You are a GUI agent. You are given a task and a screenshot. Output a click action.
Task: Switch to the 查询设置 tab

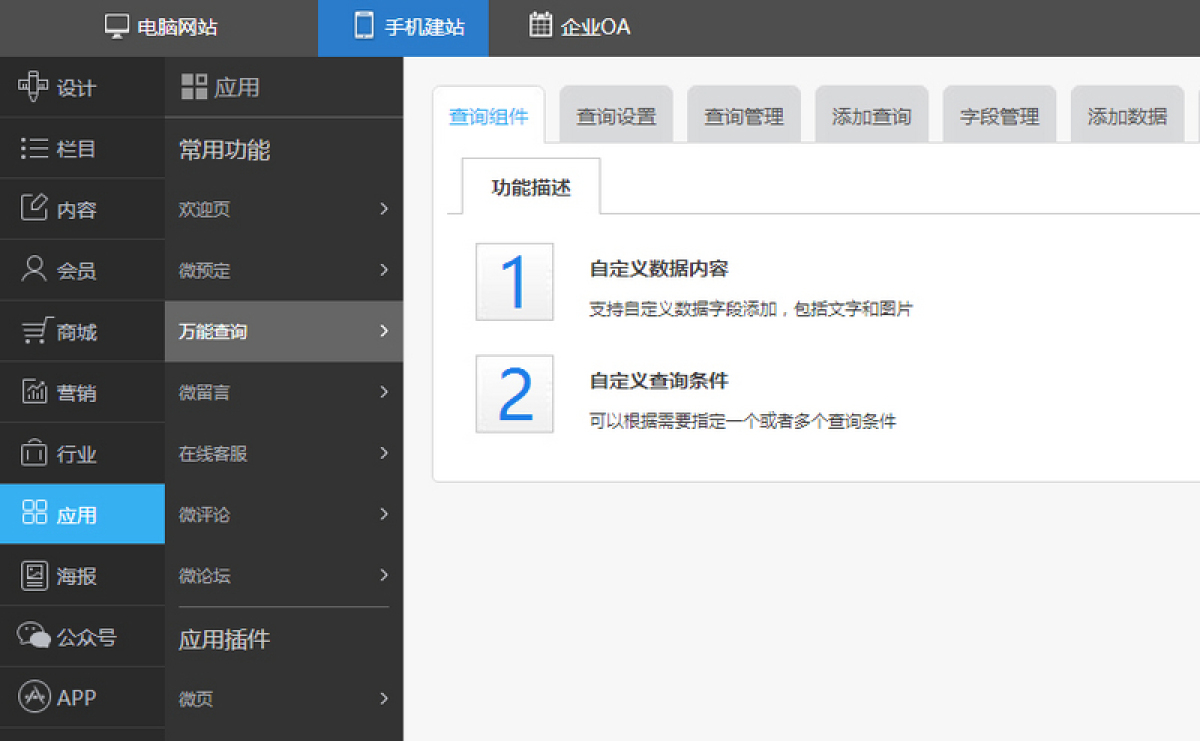616,116
